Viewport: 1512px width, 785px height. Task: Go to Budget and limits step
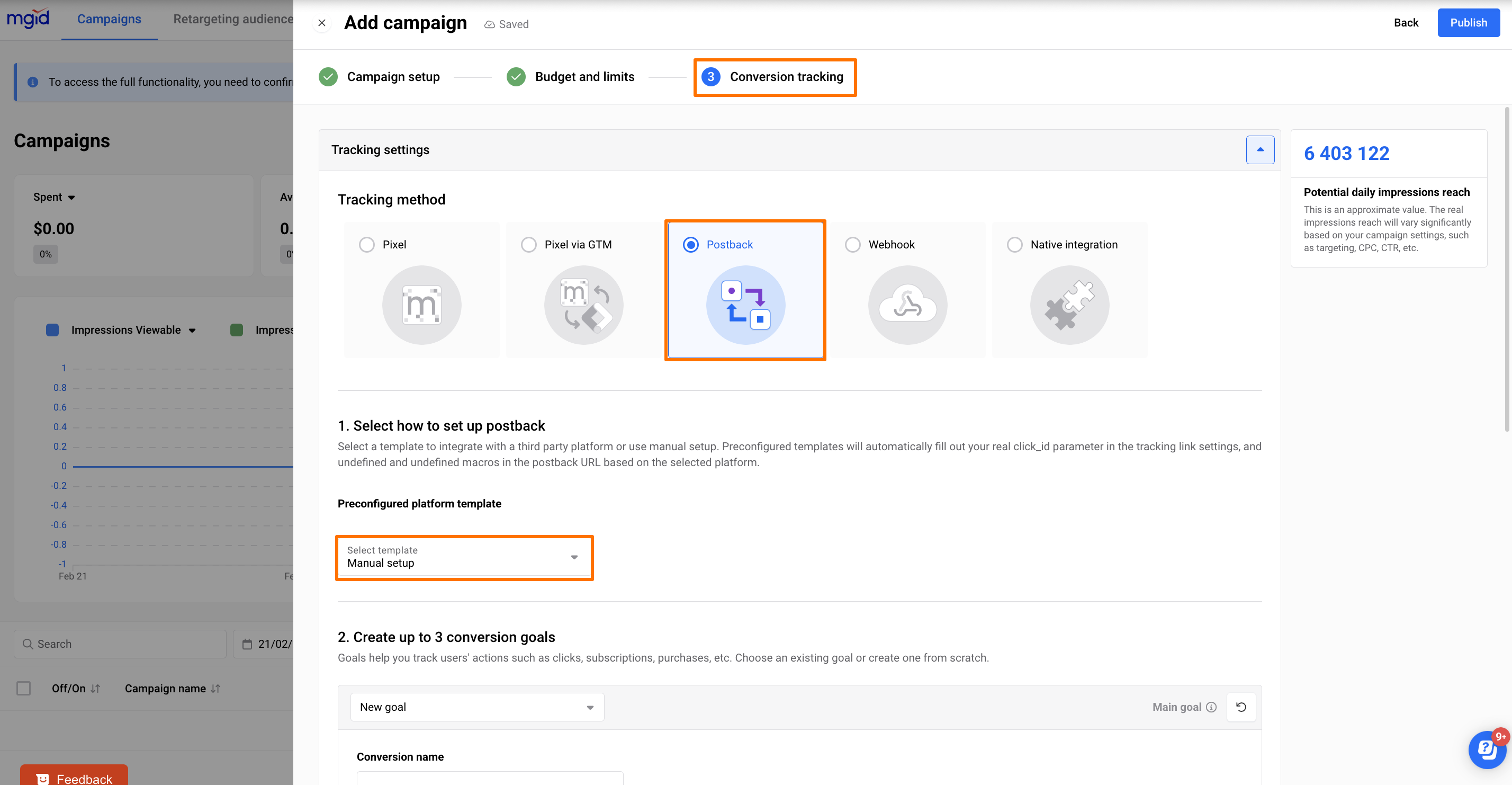click(x=584, y=77)
